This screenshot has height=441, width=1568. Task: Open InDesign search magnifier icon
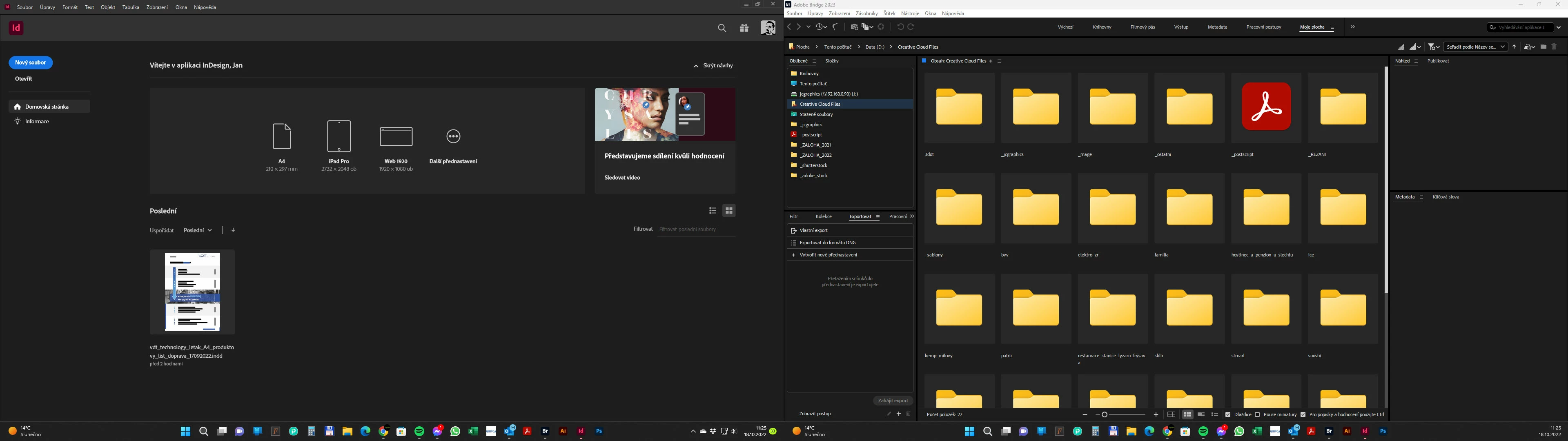click(722, 28)
